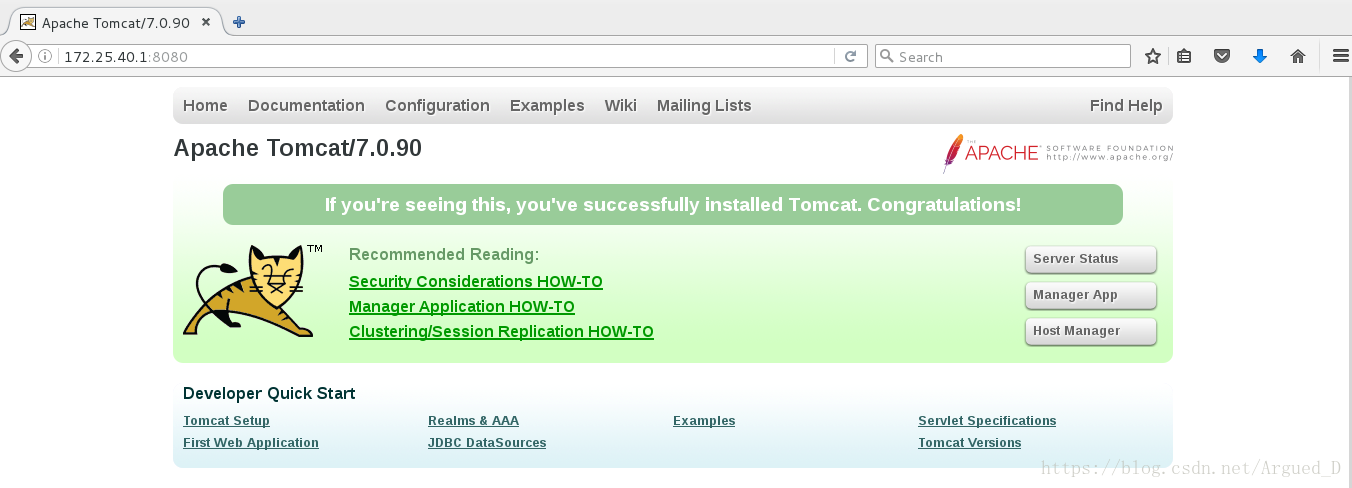The height and width of the screenshot is (488, 1352).
Task: Open Find Help in the navigation bar
Action: (x=1126, y=106)
